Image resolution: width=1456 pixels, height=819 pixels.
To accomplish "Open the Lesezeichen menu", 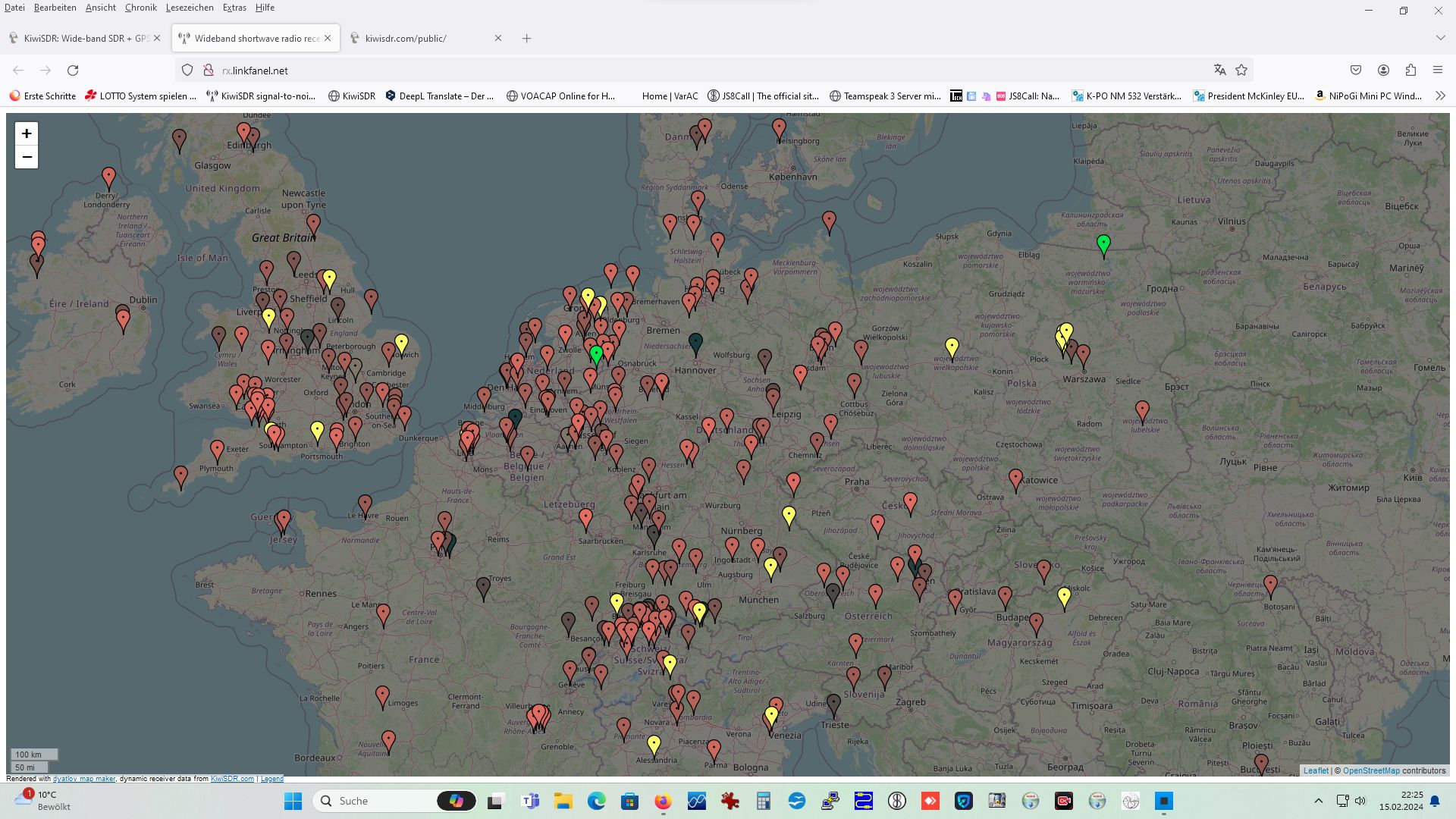I will pos(190,8).
